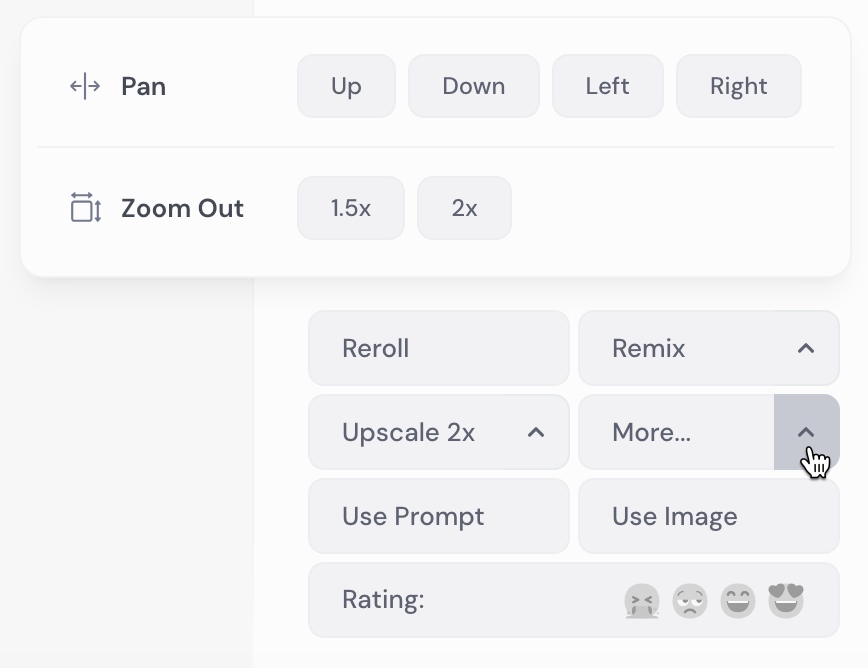
Task: Rate with the disappointed face emoji
Action: click(x=690, y=600)
